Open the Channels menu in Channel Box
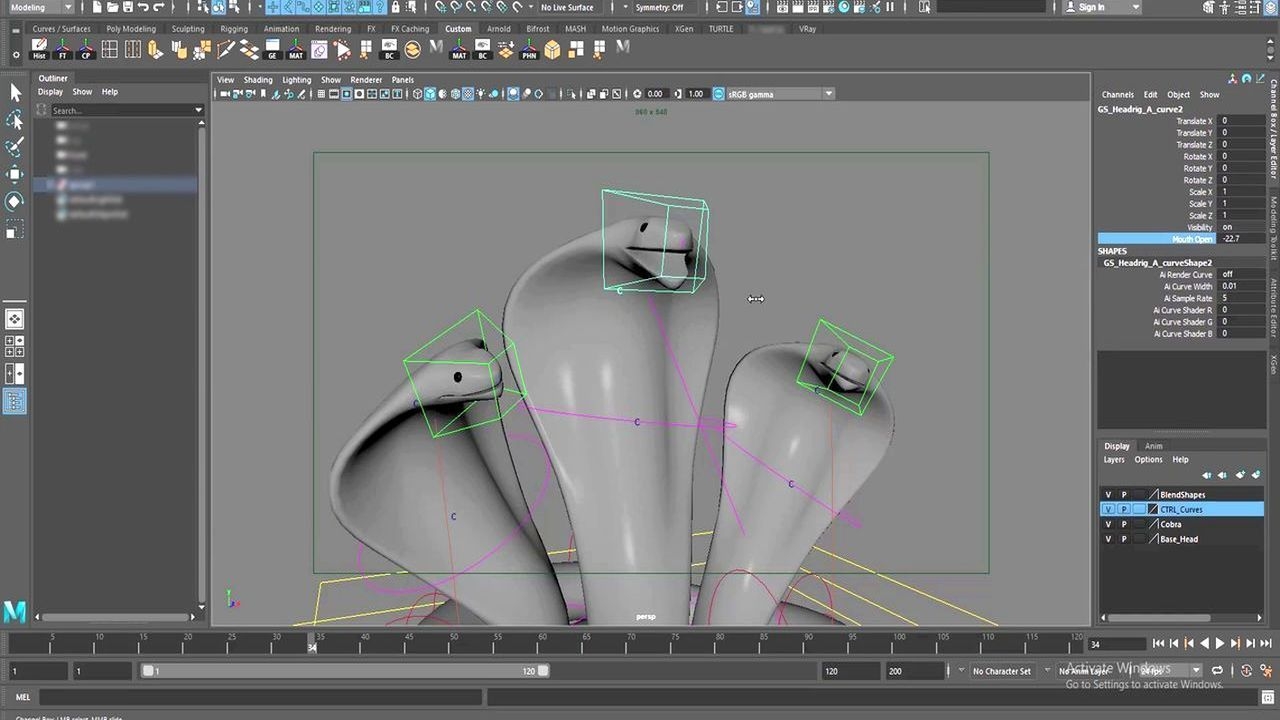The height and width of the screenshot is (720, 1280). (x=1118, y=95)
